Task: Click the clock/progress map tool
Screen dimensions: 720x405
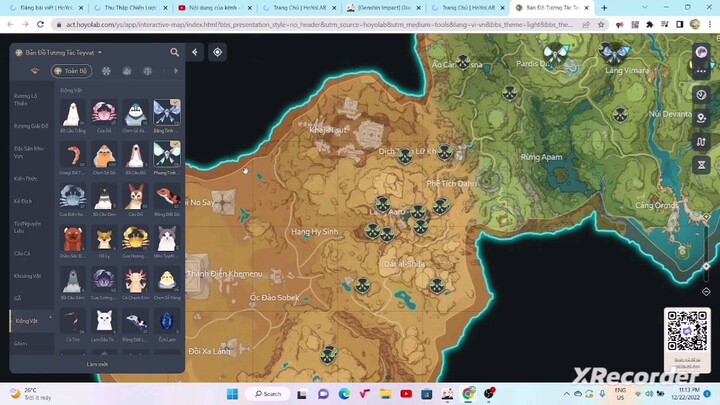Action: [701, 95]
